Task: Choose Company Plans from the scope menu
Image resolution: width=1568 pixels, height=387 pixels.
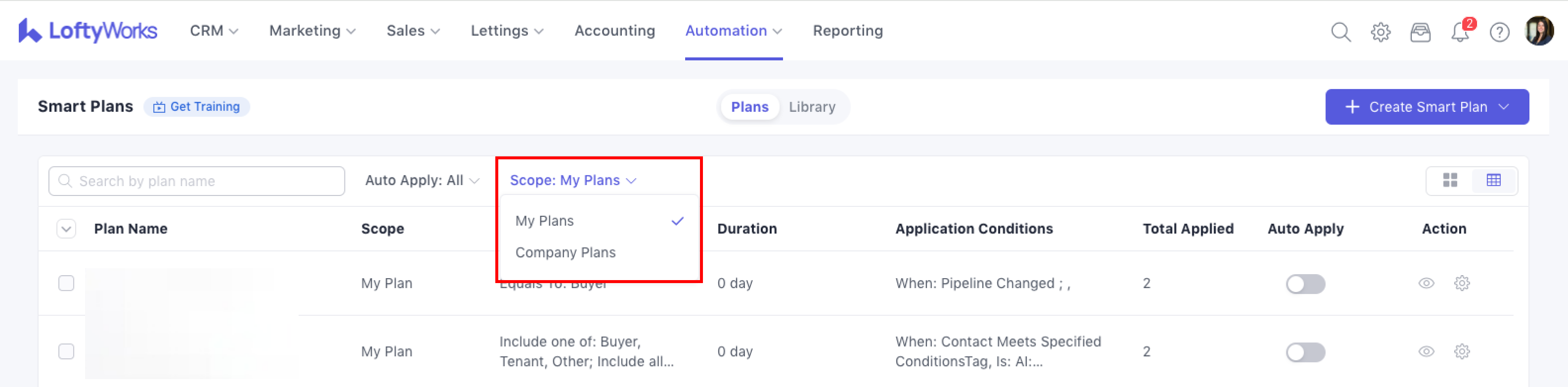Action: [x=565, y=252]
